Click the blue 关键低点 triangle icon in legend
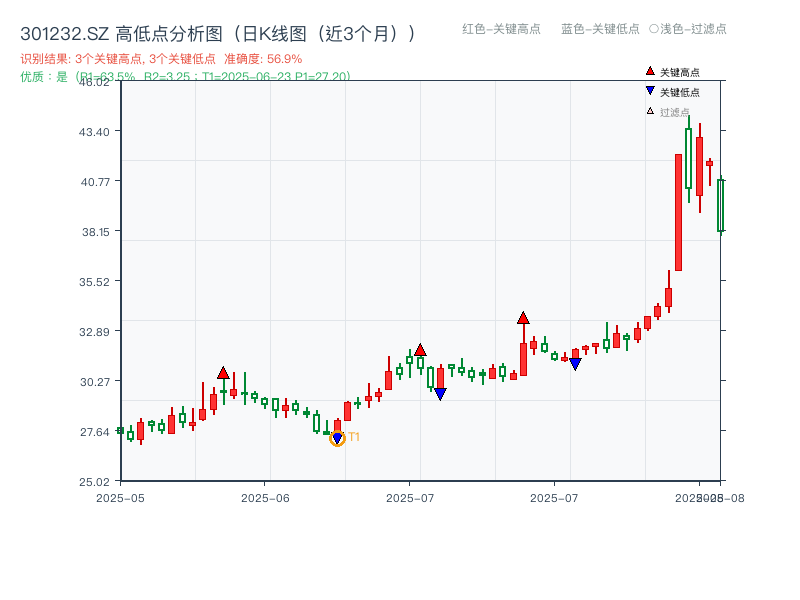 649,91
